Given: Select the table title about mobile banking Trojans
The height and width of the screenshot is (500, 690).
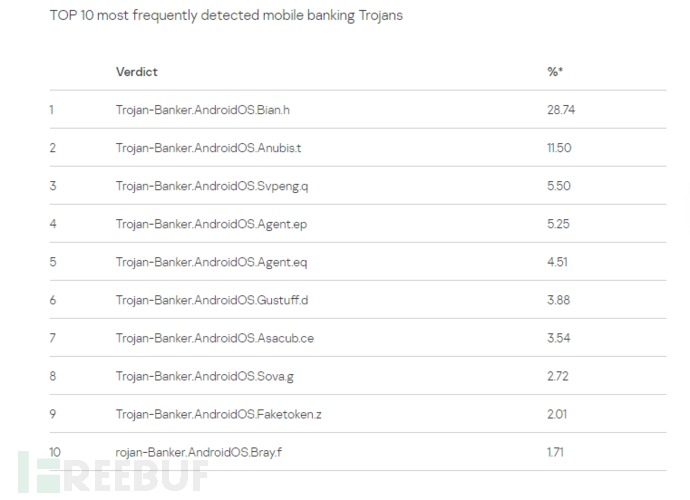Looking at the screenshot, I should pyautogui.click(x=227, y=16).
